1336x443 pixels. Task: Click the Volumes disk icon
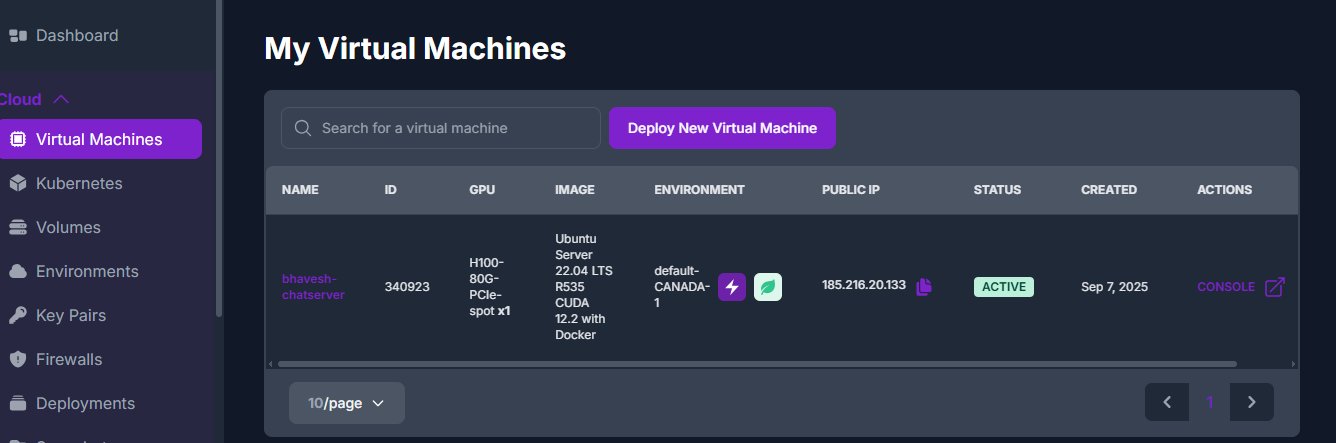(18, 227)
